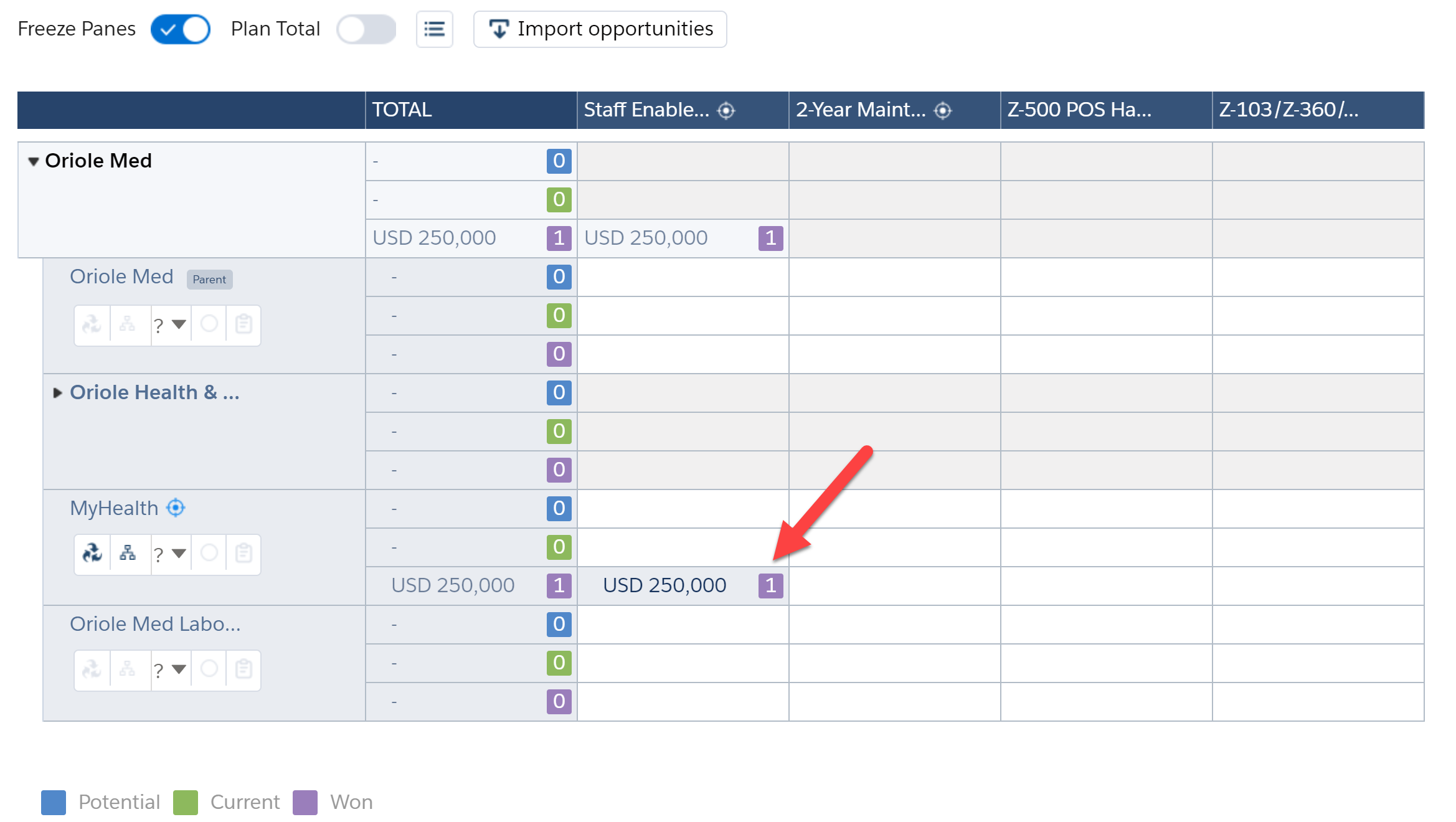Open the Oriole Med Labo... account link
This screenshot has width=1456, height=822.
[155, 624]
